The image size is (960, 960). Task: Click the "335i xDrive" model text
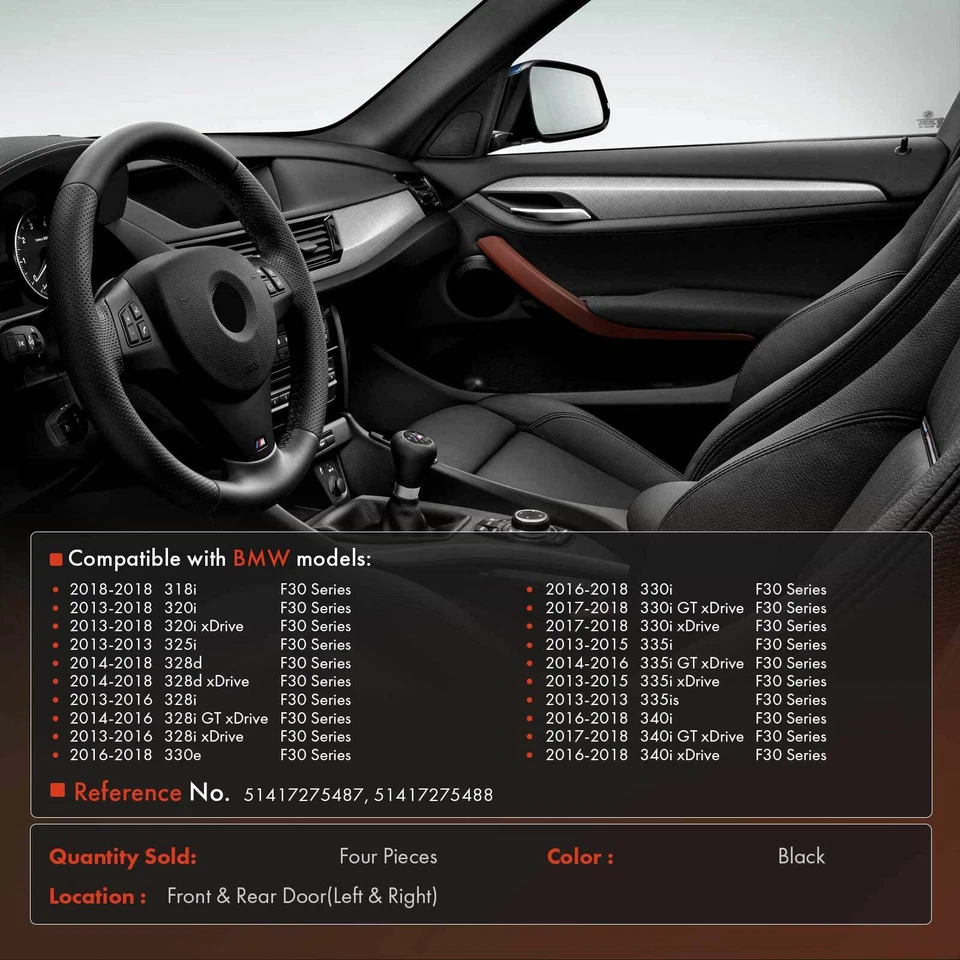pyautogui.click(x=680, y=681)
